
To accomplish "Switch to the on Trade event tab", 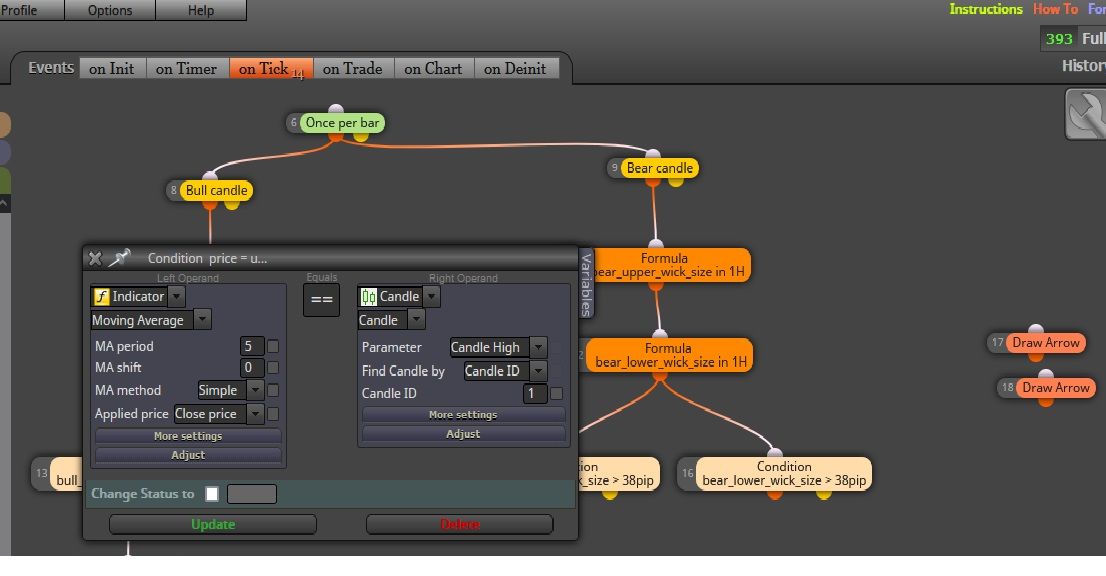I will 353,68.
